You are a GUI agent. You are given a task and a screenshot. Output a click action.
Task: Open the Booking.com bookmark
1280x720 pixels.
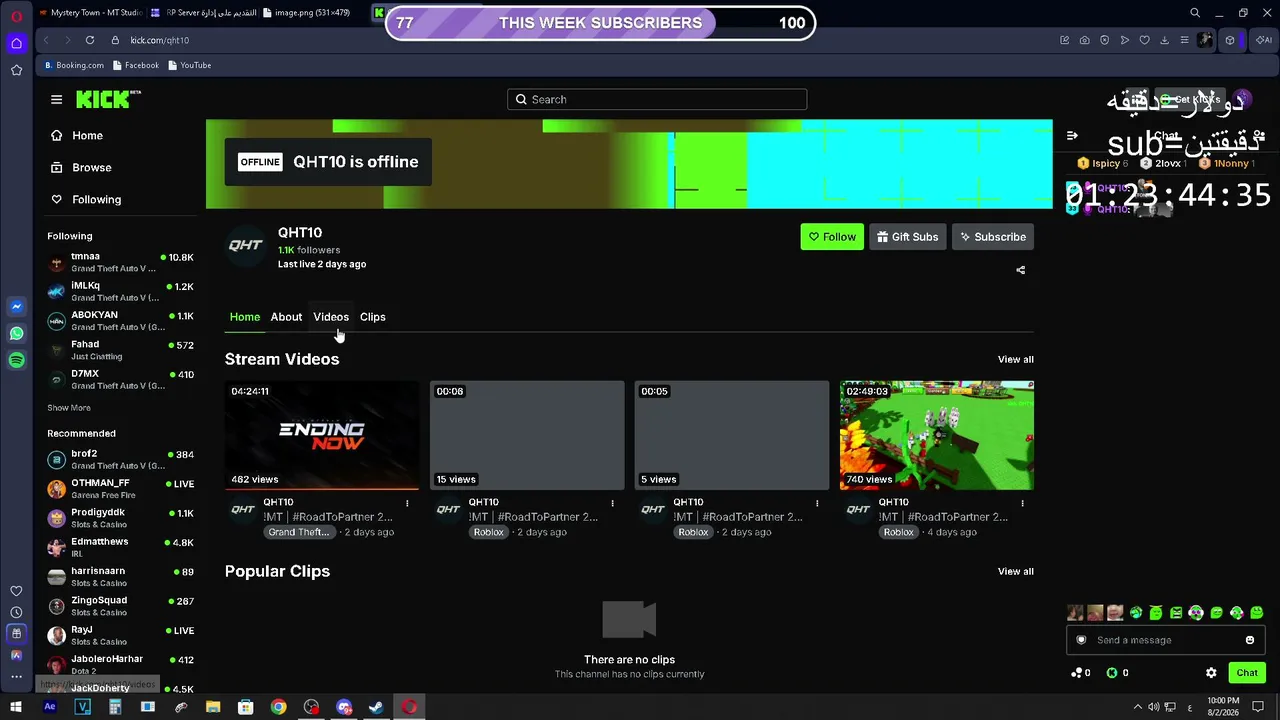pyautogui.click(x=74, y=65)
